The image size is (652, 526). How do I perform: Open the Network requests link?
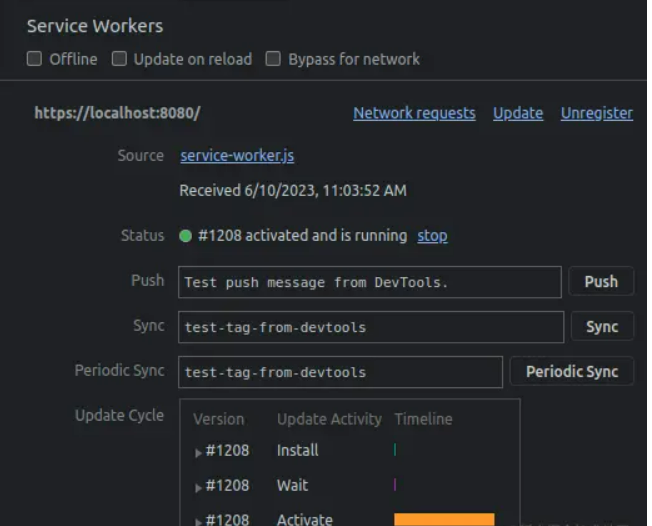[x=414, y=113]
